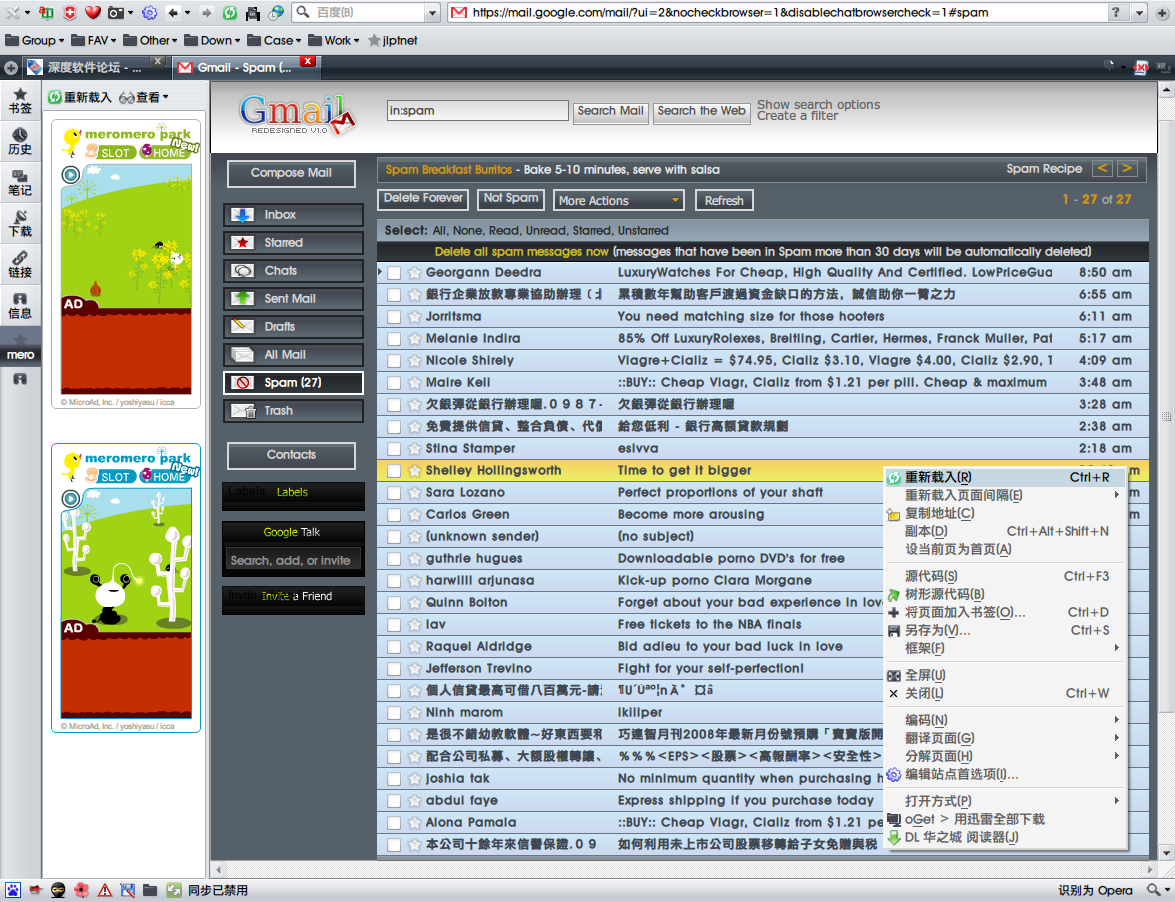This screenshot has width=1175, height=902.
Task: Choose 复制地址(C) from context menu
Action: tap(1005, 513)
